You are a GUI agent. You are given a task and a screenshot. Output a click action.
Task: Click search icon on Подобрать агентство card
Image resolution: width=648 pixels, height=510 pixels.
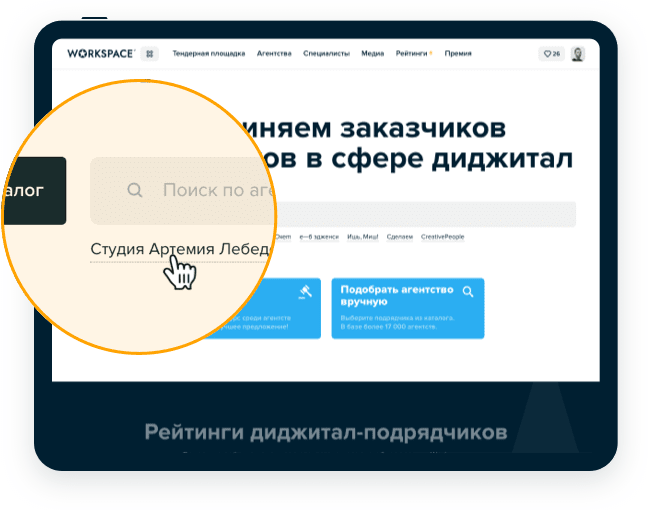tap(468, 292)
